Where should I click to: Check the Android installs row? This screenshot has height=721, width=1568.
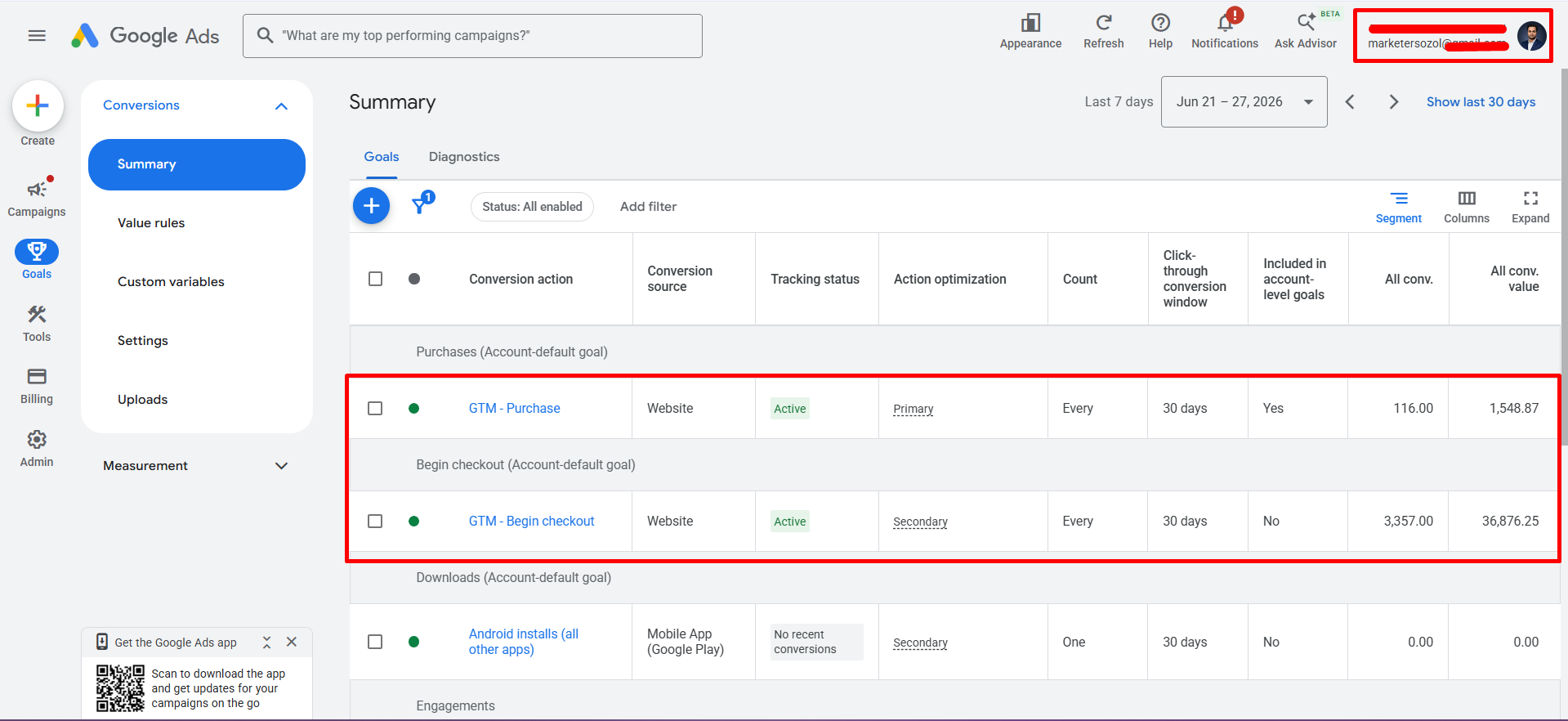point(375,642)
